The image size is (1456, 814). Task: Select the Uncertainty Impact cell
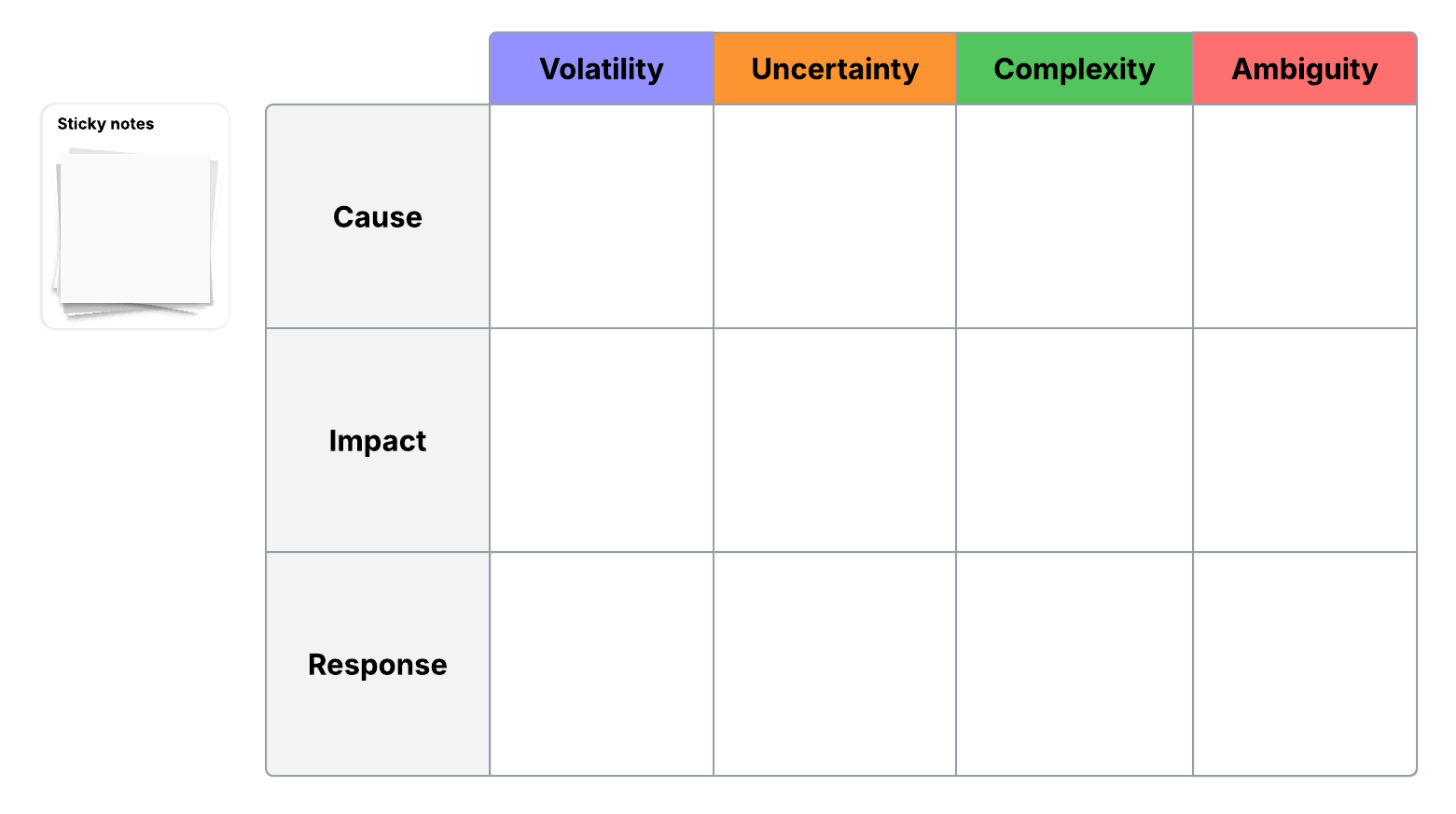point(835,440)
